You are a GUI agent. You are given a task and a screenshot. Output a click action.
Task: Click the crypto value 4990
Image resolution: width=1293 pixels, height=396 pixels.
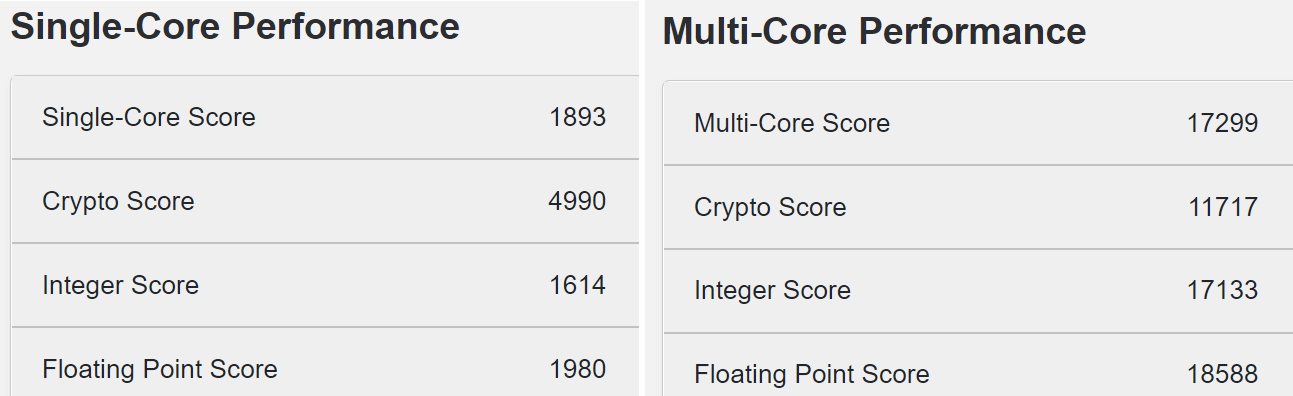(578, 201)
